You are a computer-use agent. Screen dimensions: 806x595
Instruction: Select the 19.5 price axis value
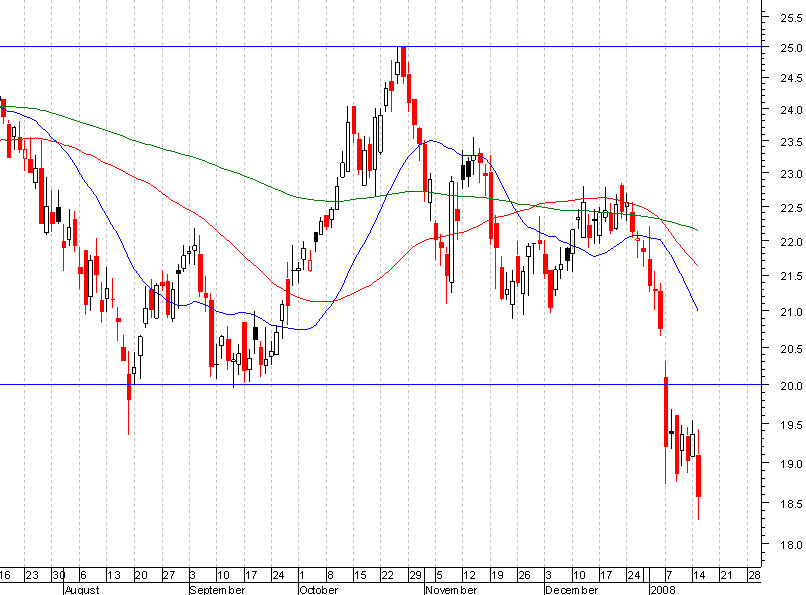tap(791, 424)
